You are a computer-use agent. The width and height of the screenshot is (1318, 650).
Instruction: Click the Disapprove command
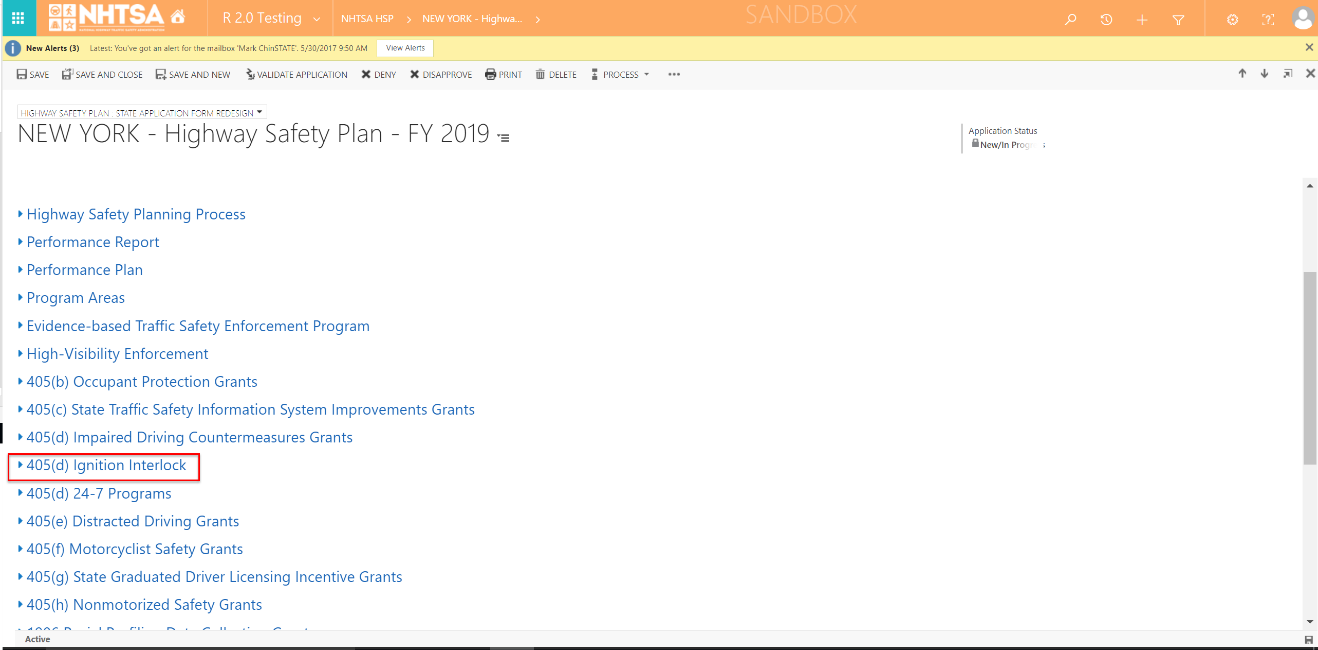(x=440, y=74)
